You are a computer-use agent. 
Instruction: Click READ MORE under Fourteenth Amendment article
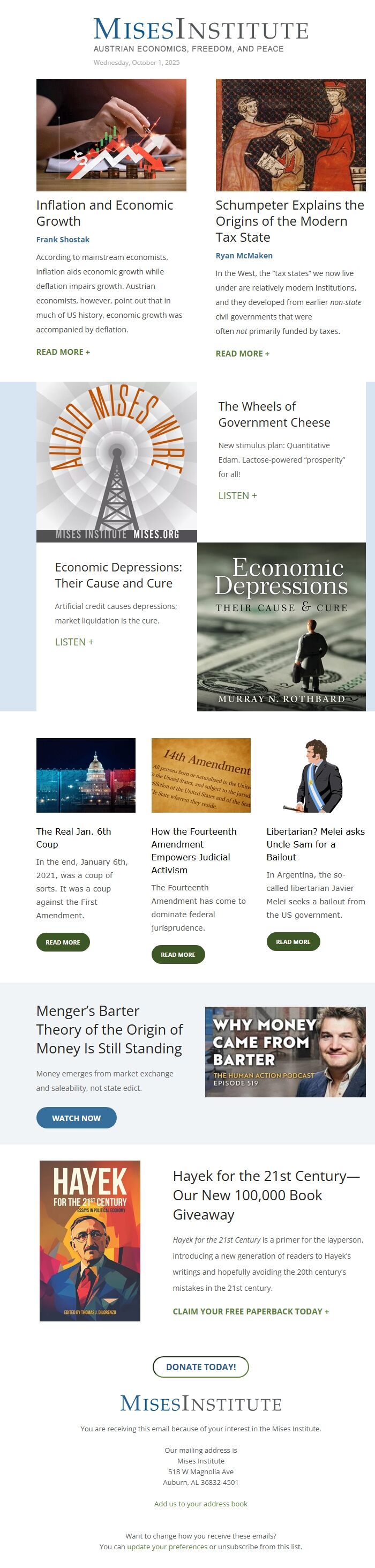[x=178, y=954]
